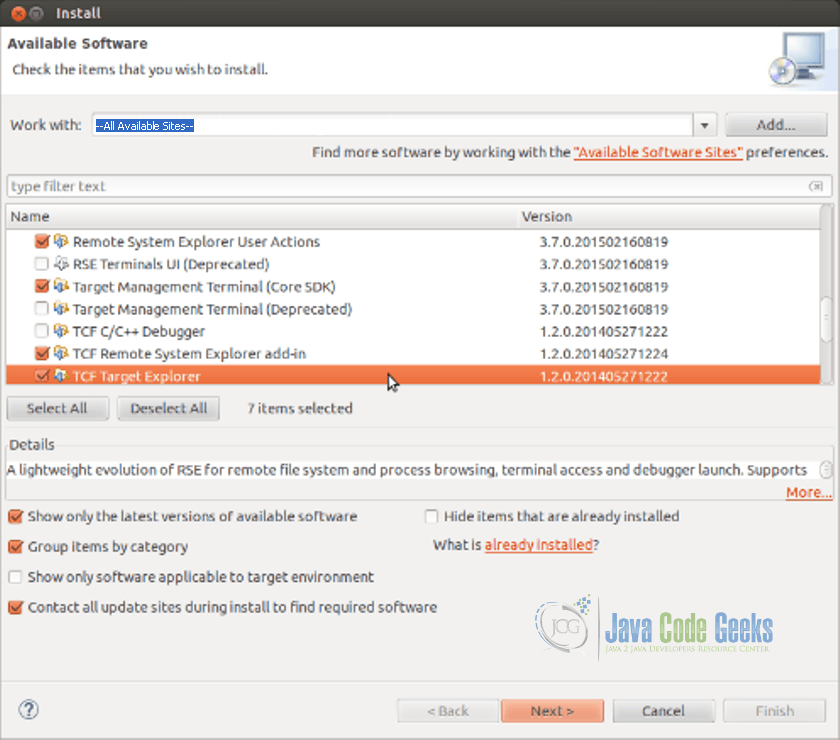This screenshot has width=840, height=740.
Task: Click the Add... button
Action: (776, 125)
